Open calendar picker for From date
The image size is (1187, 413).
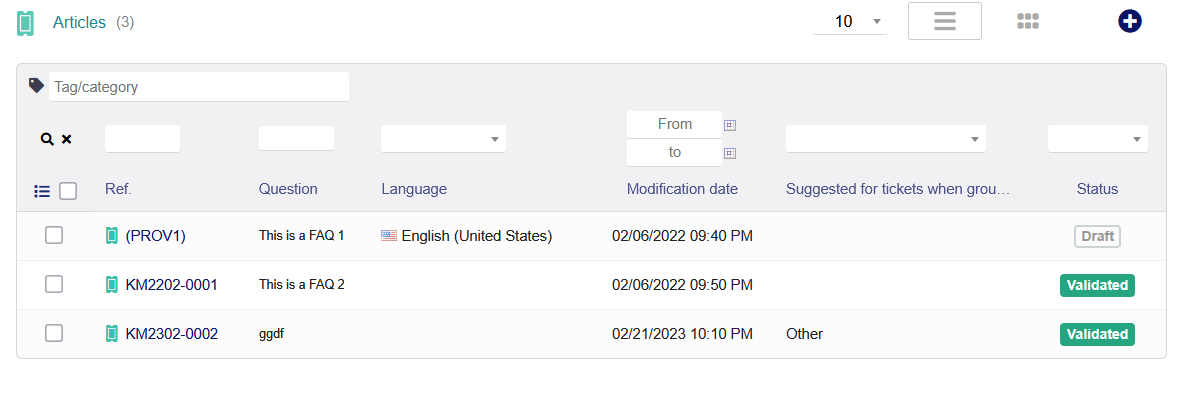[x=730, y=125]
